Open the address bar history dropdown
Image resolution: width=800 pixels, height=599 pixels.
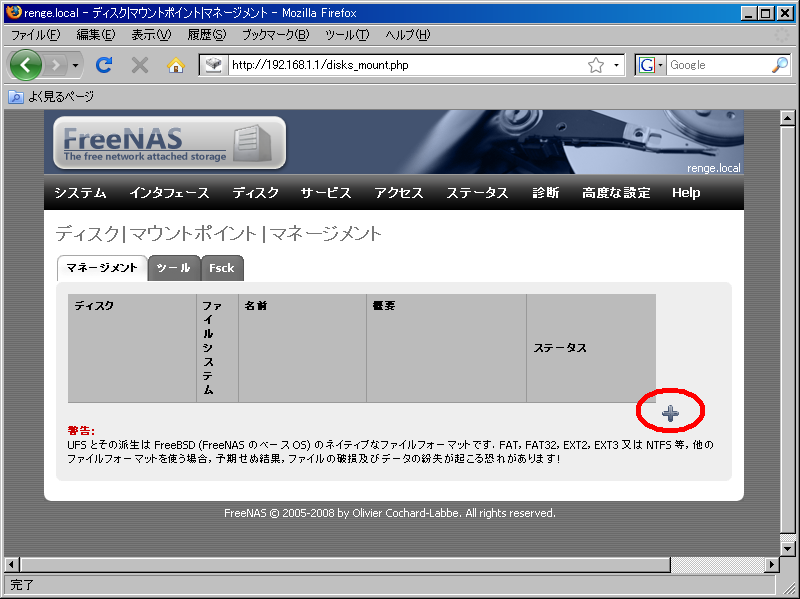616,65
